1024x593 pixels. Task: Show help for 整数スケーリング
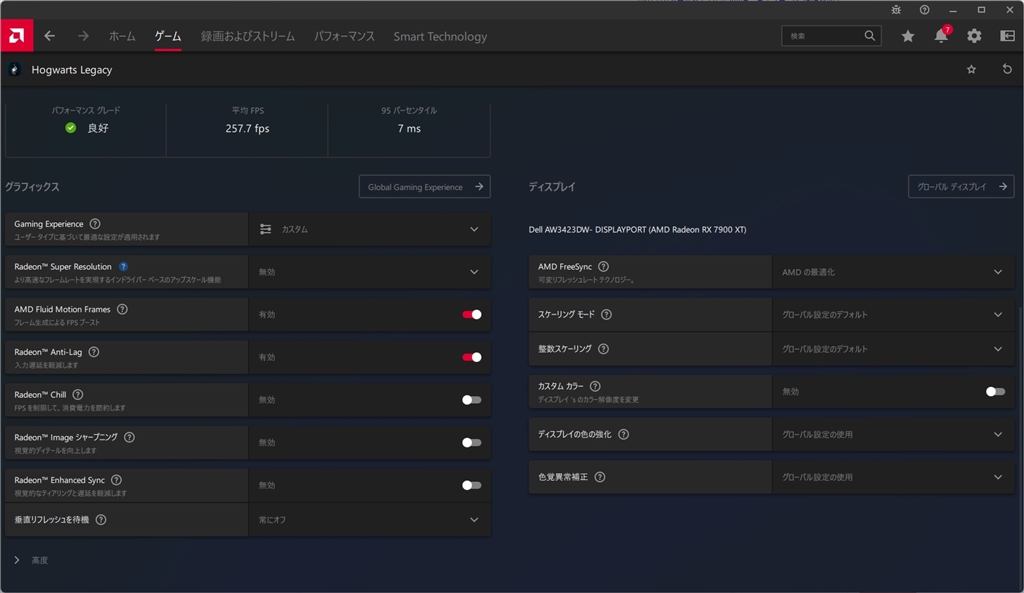click(603, 349)
